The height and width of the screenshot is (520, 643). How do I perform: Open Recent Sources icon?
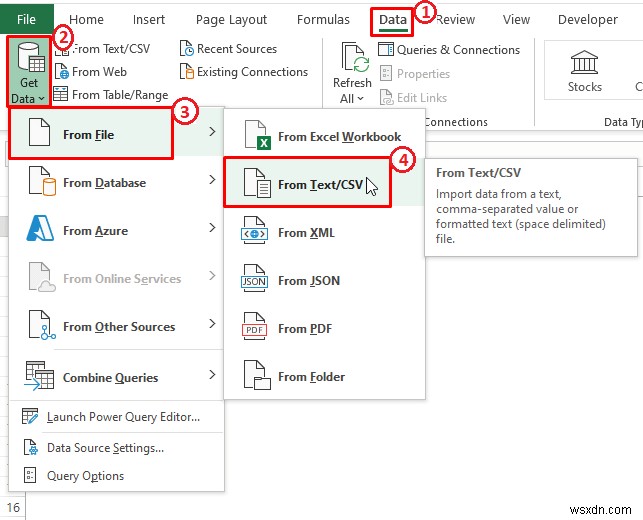click(186, 49)
